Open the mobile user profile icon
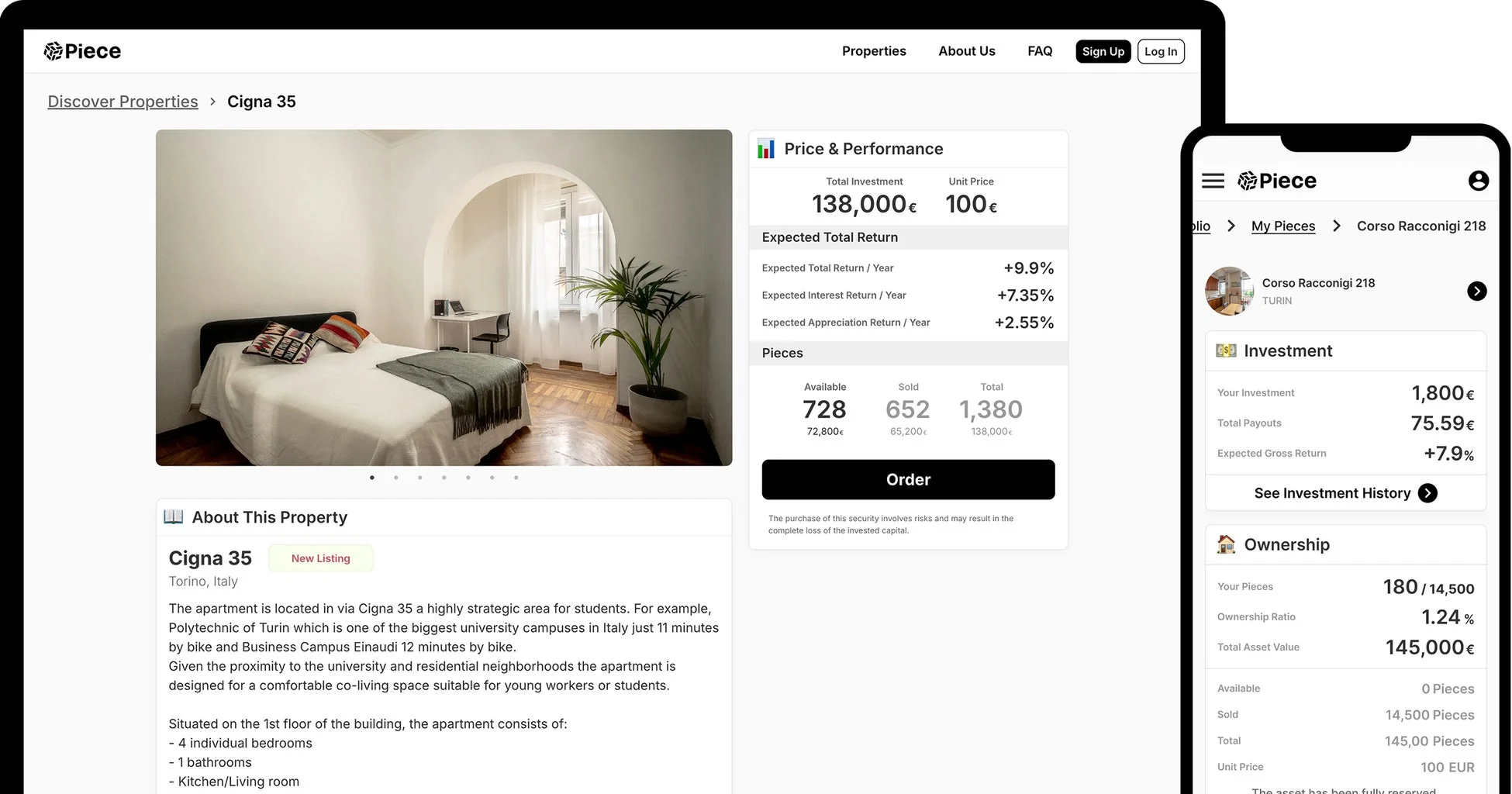The height and width of the screenshot is (794, 1512). 1478,181
